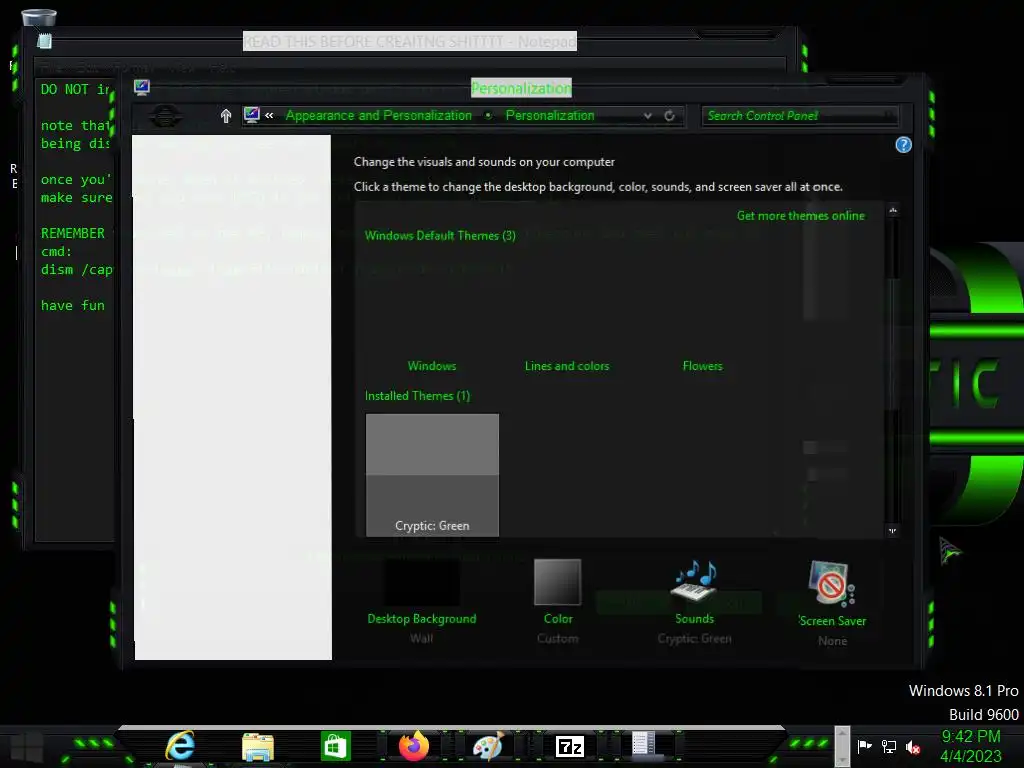Click the theme list scroll up arrow
The image size is (1024, 768).
tap(893, 210)
